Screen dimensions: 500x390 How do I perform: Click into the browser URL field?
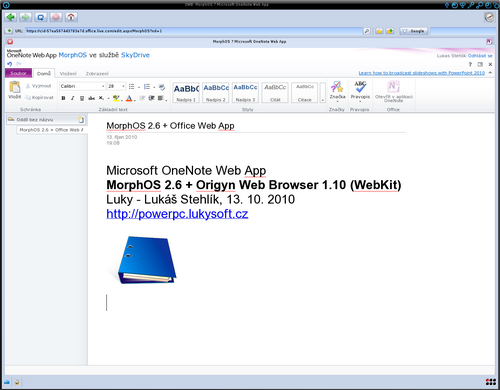click(x=194, y=31)
